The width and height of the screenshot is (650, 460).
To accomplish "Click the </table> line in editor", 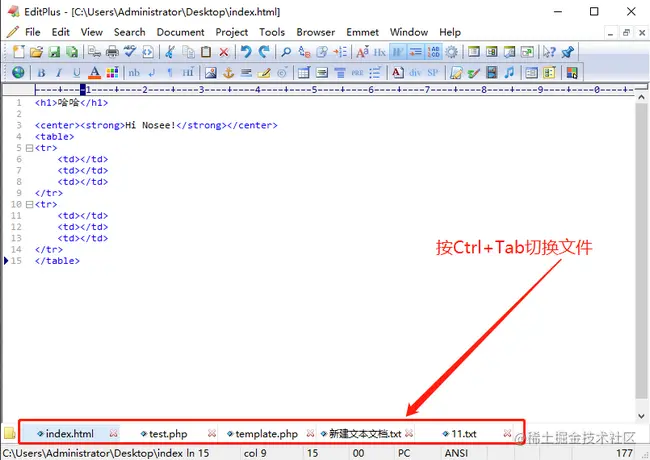I will (57, 261).
